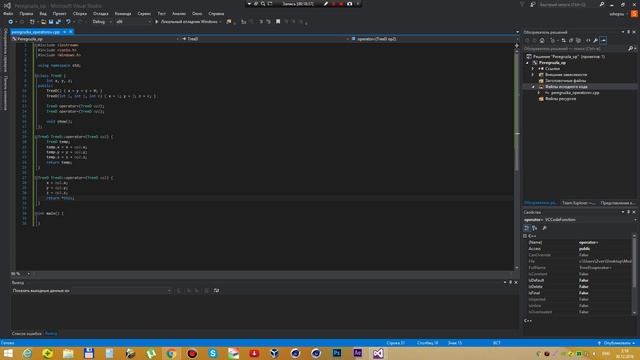Collapse the Tree3::operator+ function block
Viewport: 640px width, 360px height.
pyautogui.click(x=36, y=137)
